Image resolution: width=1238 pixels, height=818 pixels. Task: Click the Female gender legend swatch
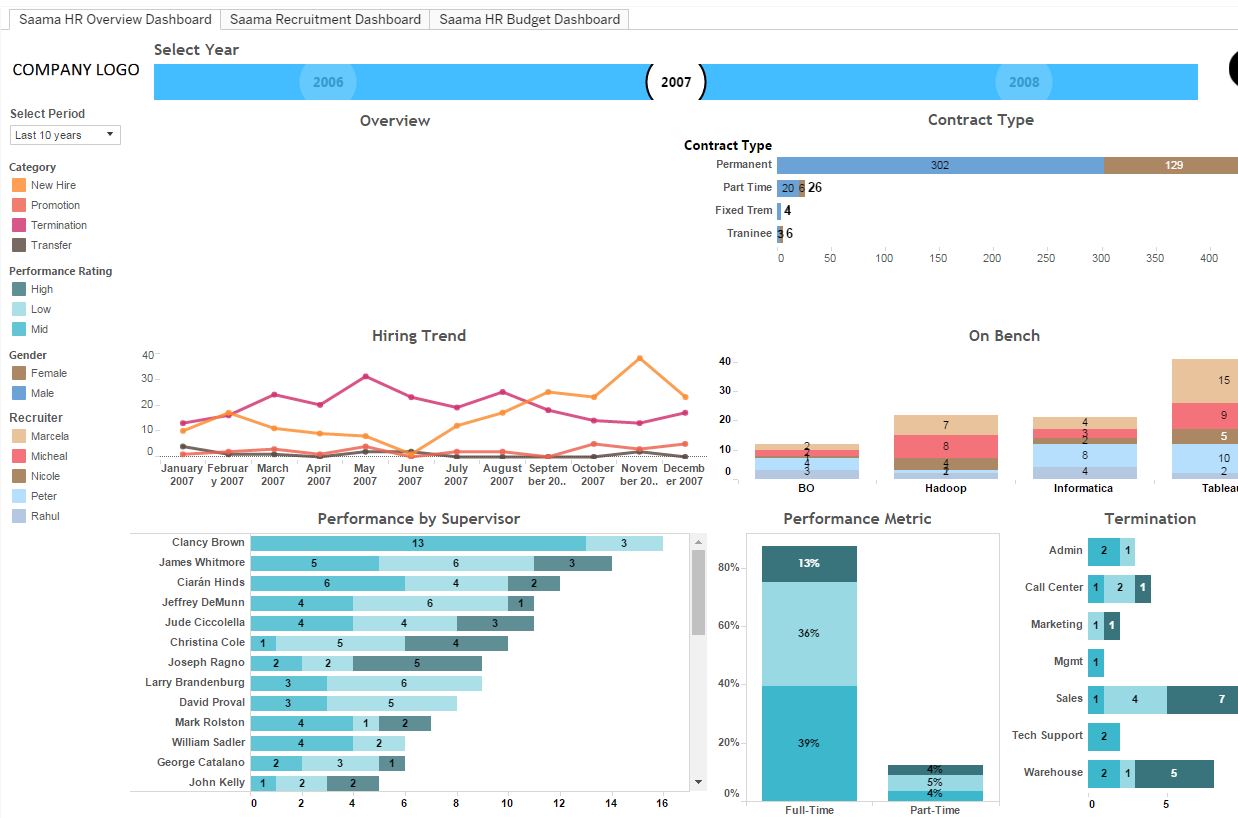(19, 373)
